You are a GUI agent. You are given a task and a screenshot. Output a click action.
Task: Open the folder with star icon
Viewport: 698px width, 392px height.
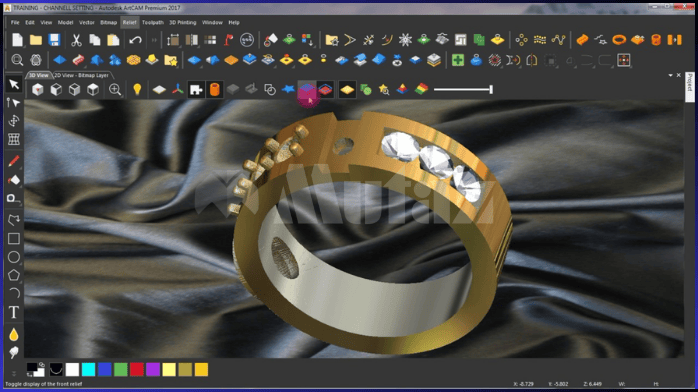[x=170, y=60]
